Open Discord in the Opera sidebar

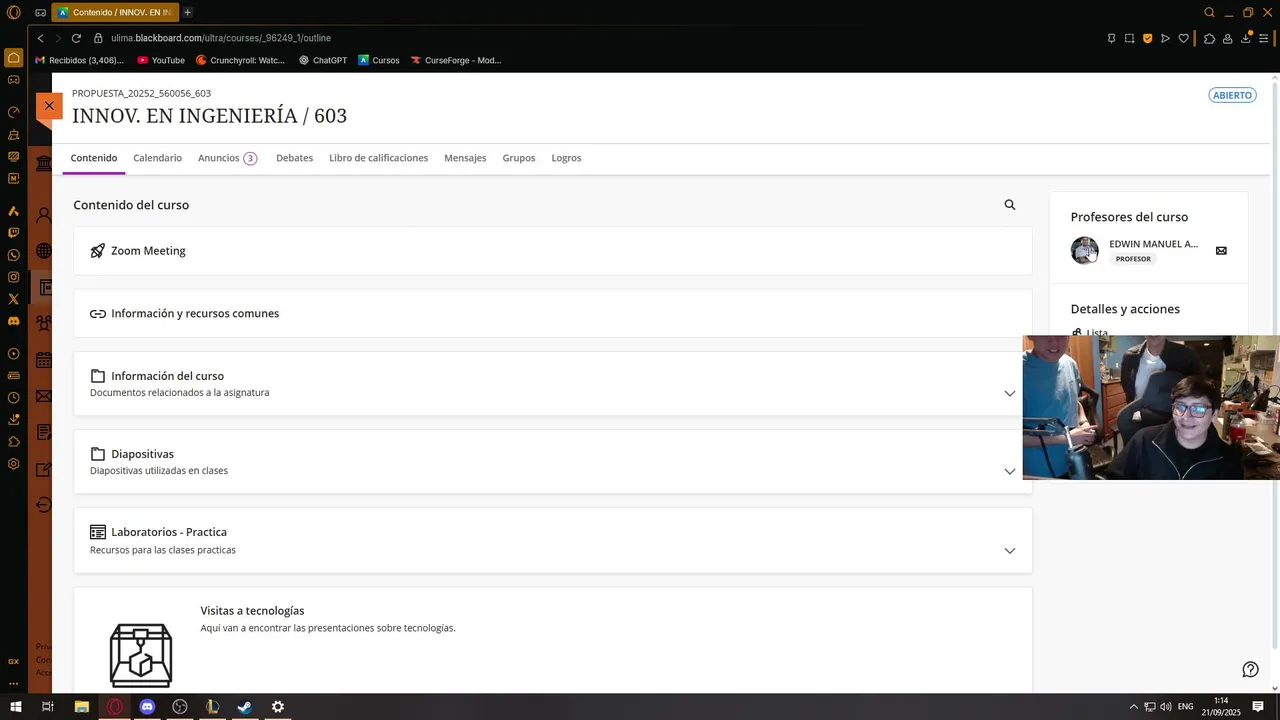coord(14,321)
